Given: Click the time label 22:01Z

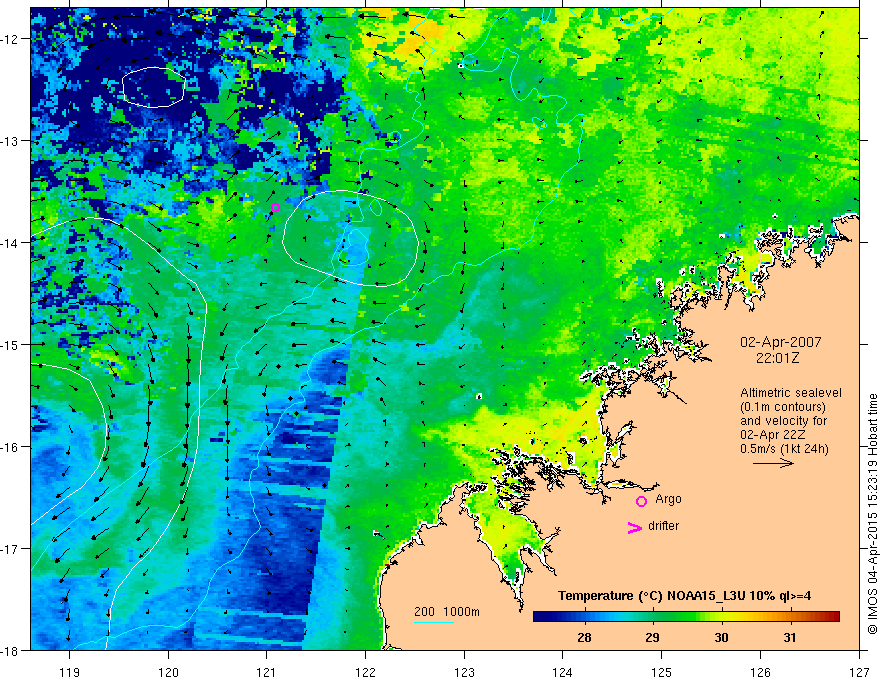Looking at the screenshot, I should pyautogui.click(x=777, y=358).
